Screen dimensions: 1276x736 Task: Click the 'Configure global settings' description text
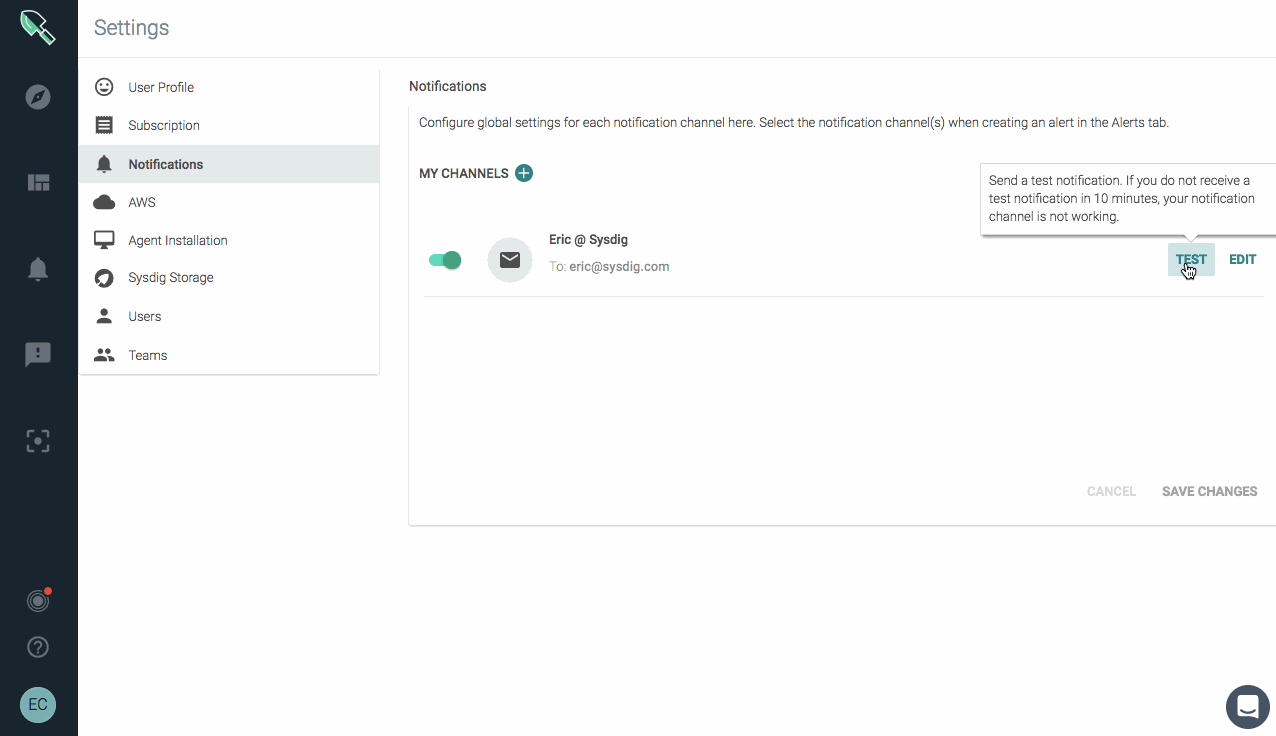(x=794, y=123)
